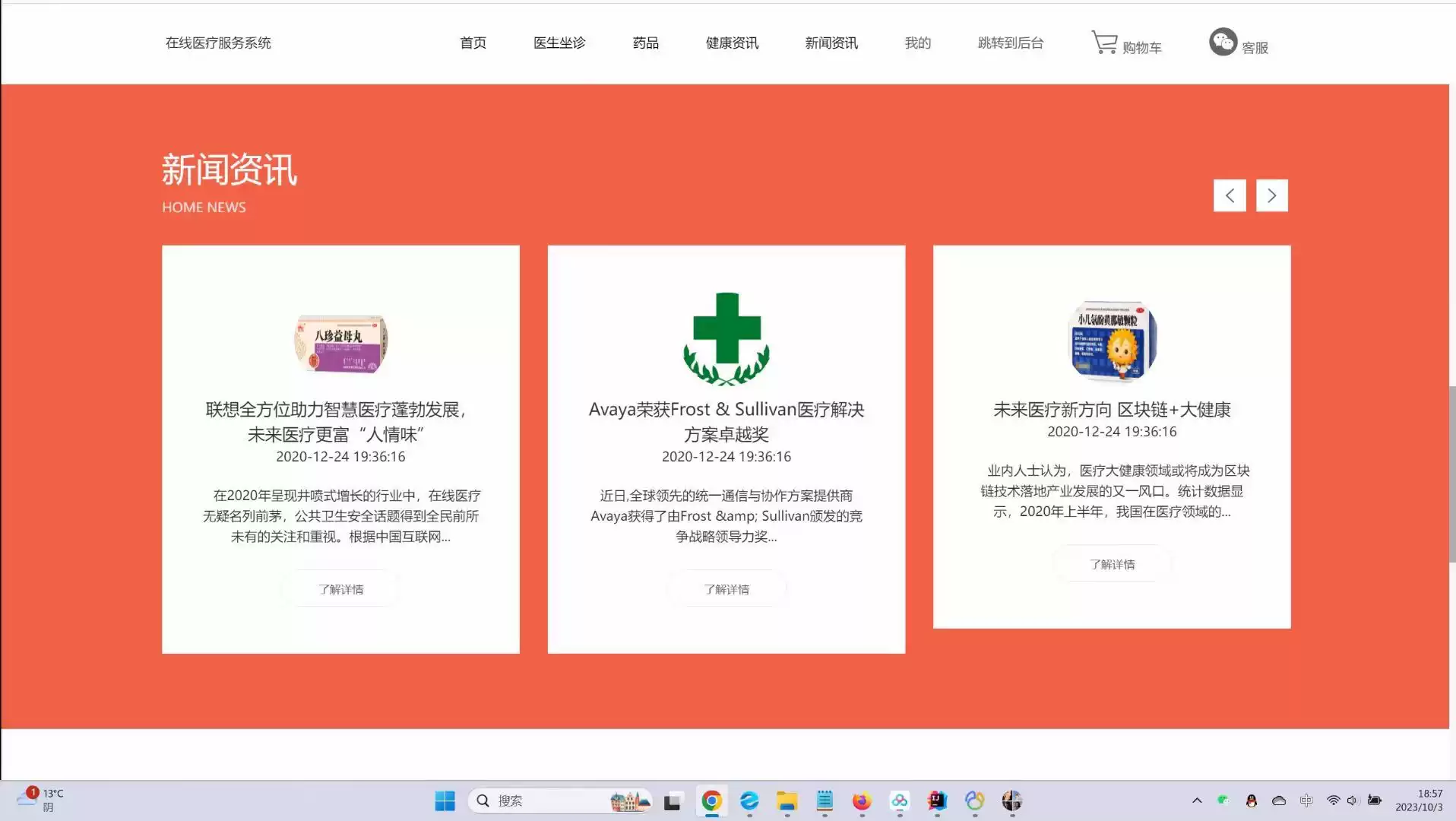
Task: Open the QQ penguin tray icon
Action: pos(1251,800)
